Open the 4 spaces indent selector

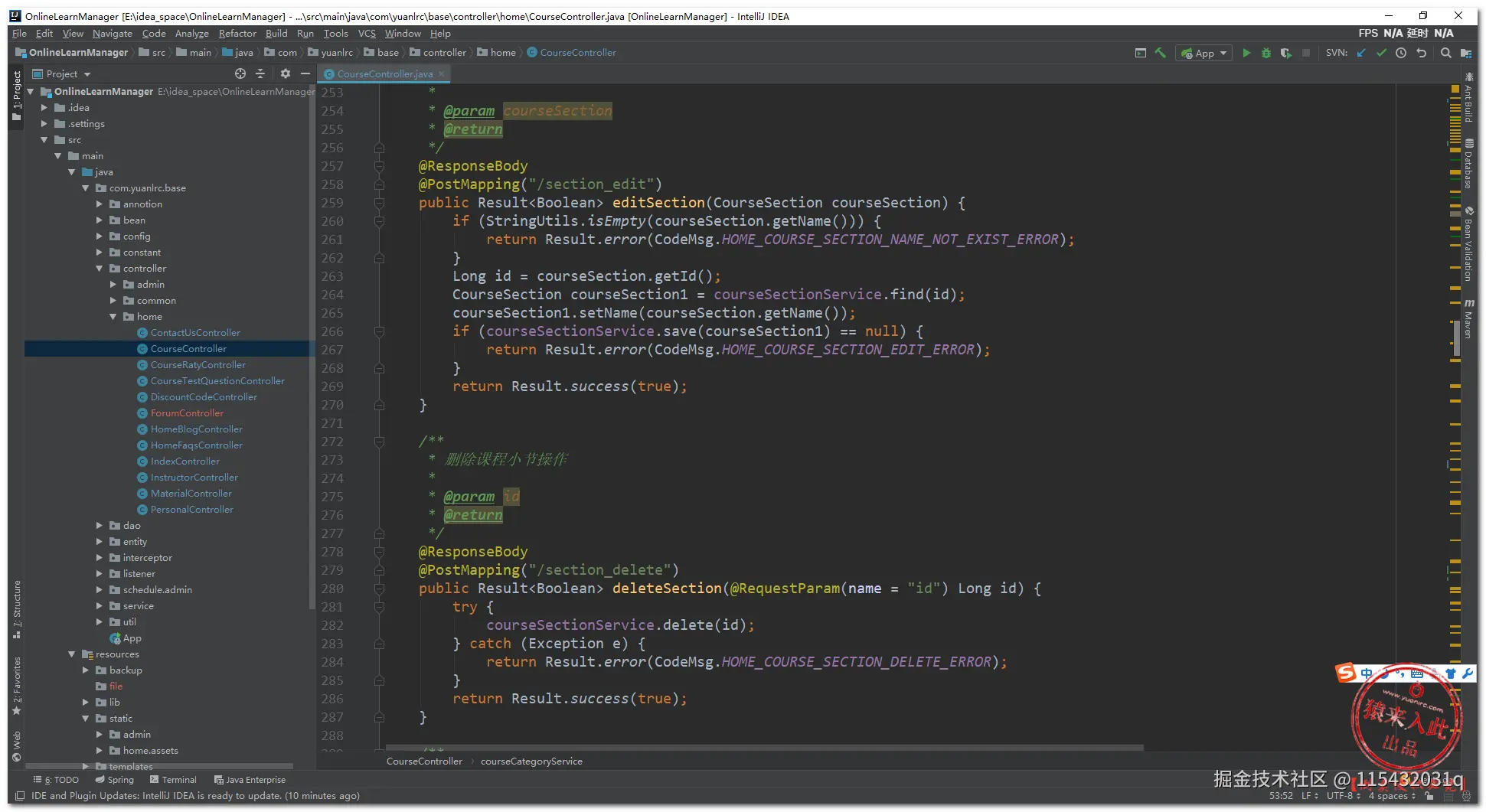1392,796
